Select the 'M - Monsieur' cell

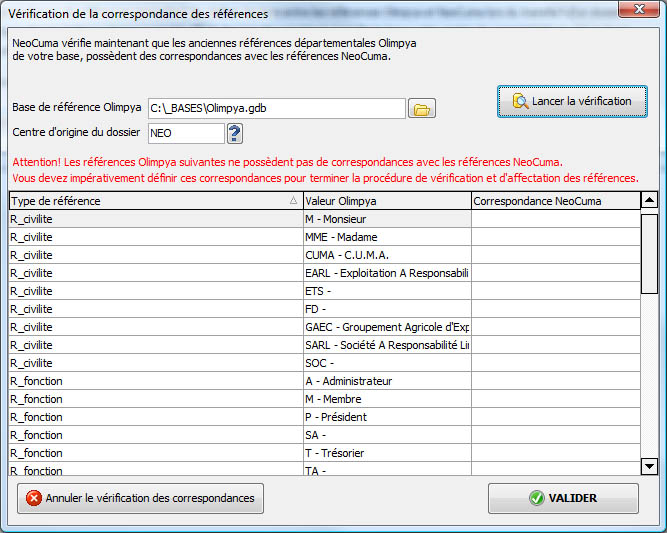tap(387, 219)
